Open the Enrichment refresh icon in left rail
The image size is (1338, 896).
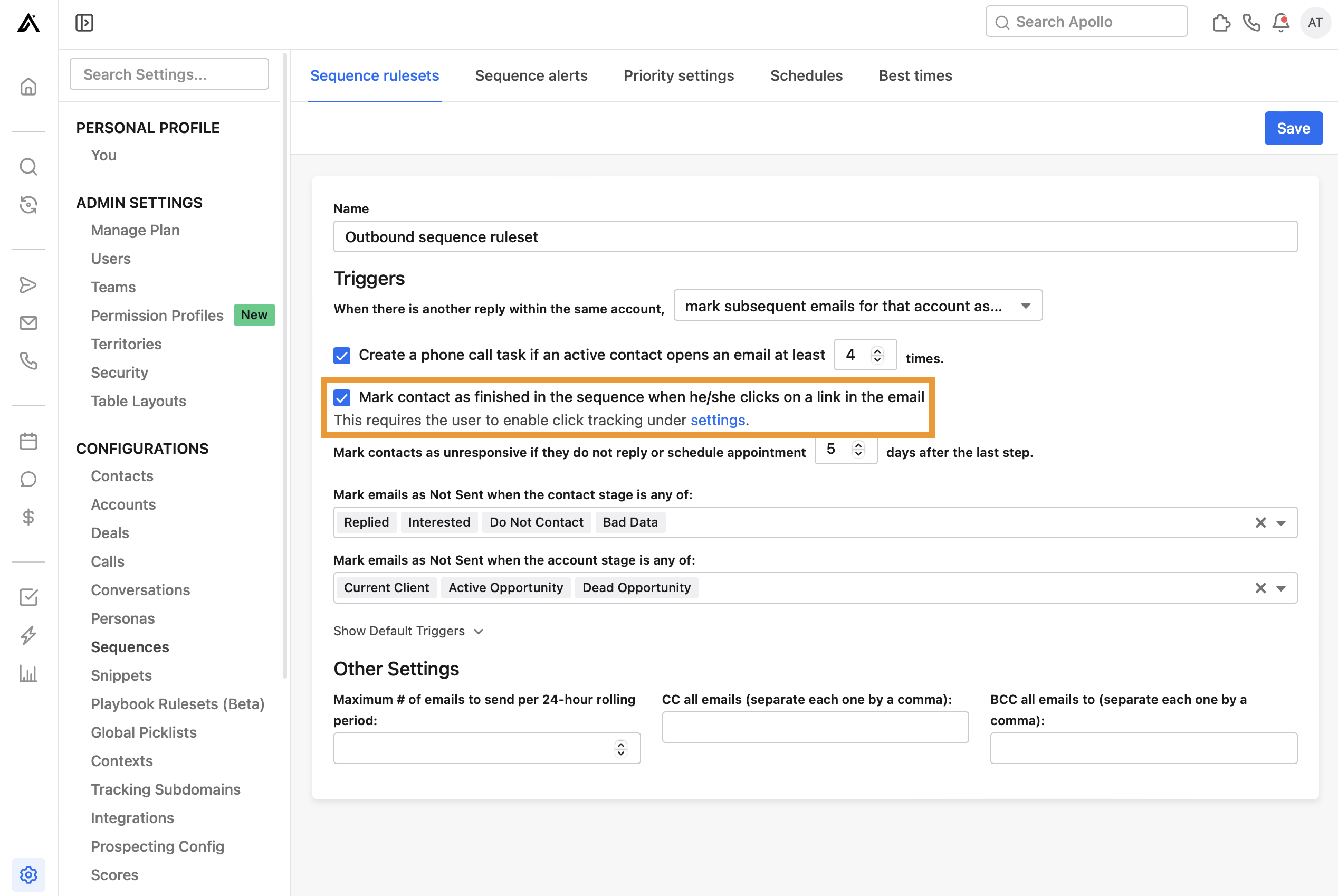point(28,205)
